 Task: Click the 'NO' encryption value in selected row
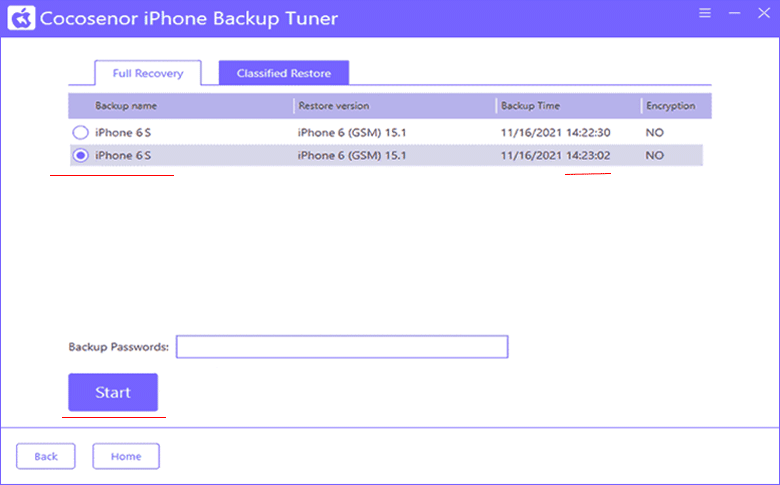(x=655, y=155)
